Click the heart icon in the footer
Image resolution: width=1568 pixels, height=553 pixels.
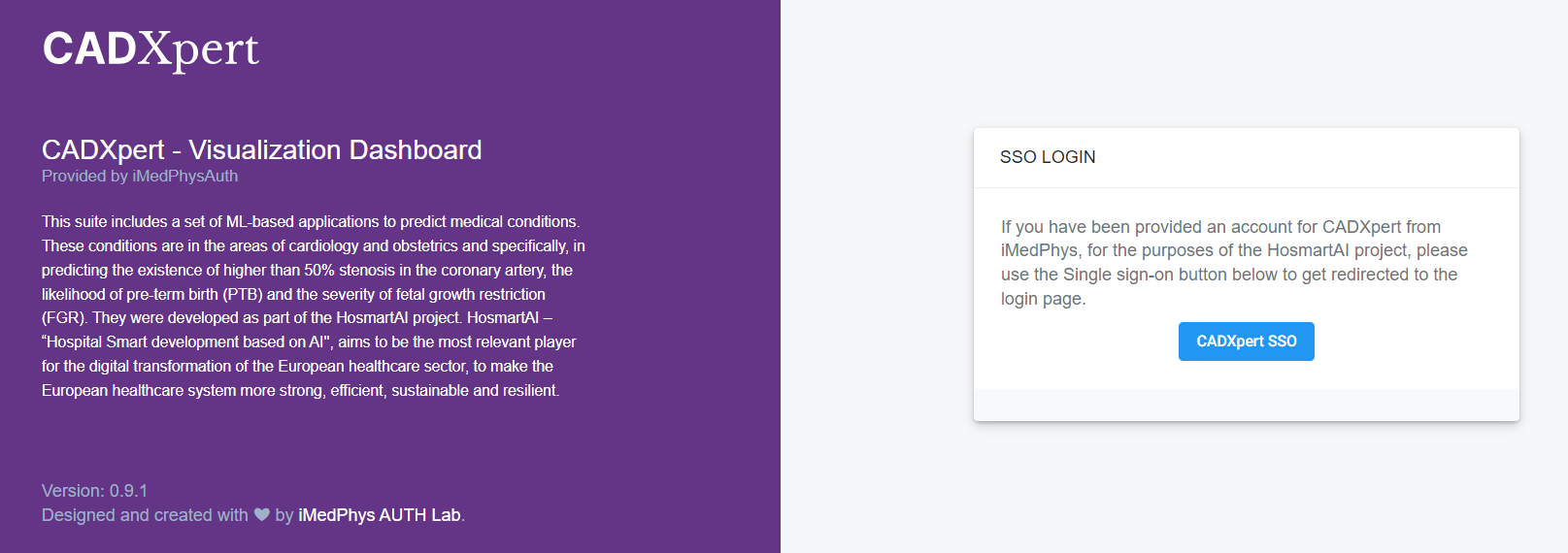[x=262, y=515]
